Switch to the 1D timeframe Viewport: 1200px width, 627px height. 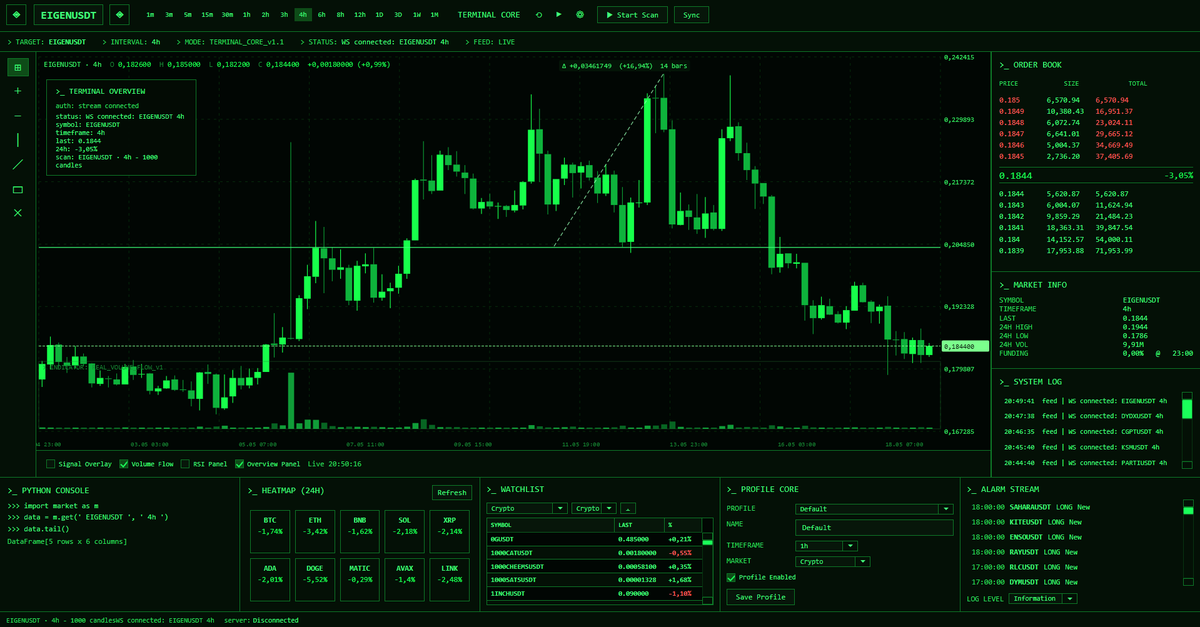pos(379,15)
